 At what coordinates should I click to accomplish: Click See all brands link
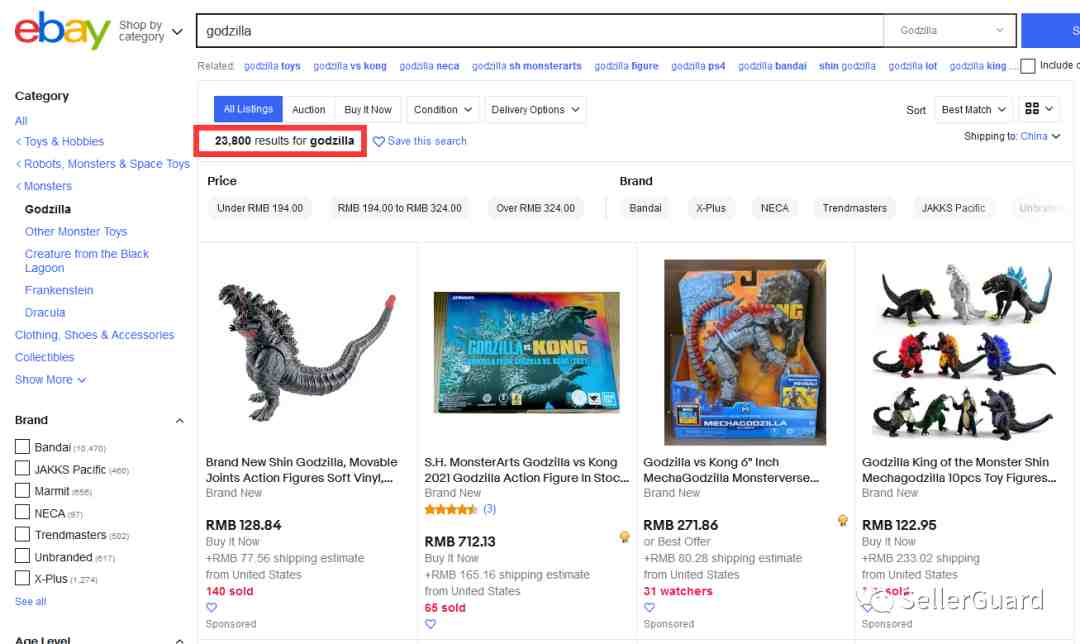pyautogui.click(x=31, y=601)
